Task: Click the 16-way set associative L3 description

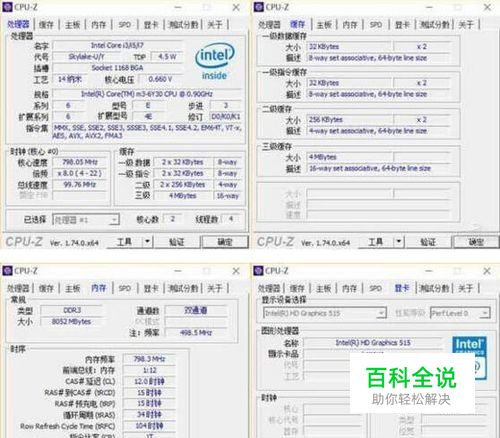Action: click(378, 168)
